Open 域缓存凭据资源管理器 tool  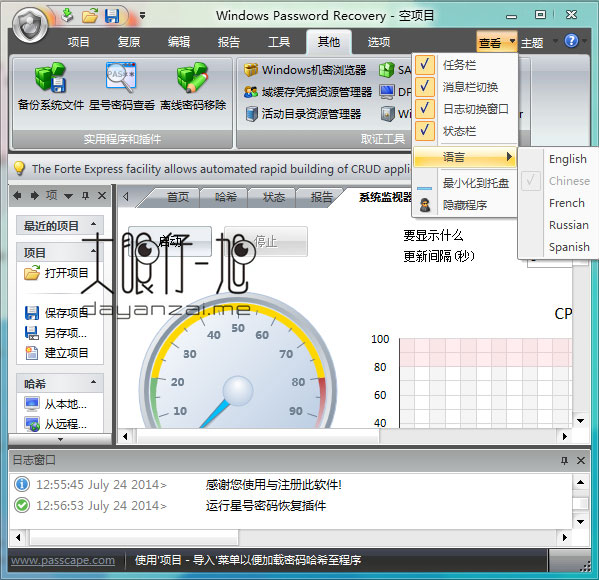point(308,92)
